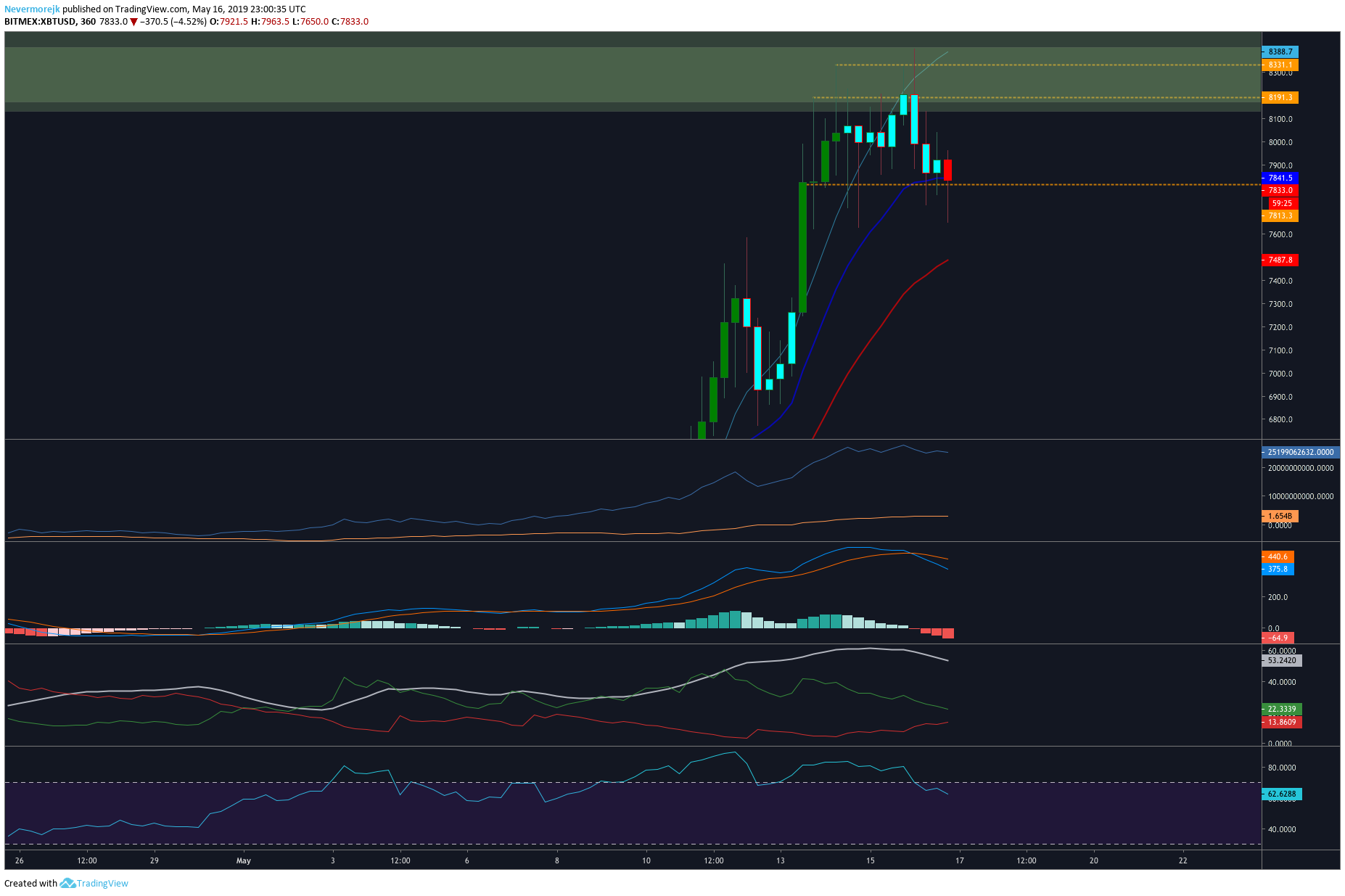Click the C:7833.0 close value in header

(x=350, y=22)
